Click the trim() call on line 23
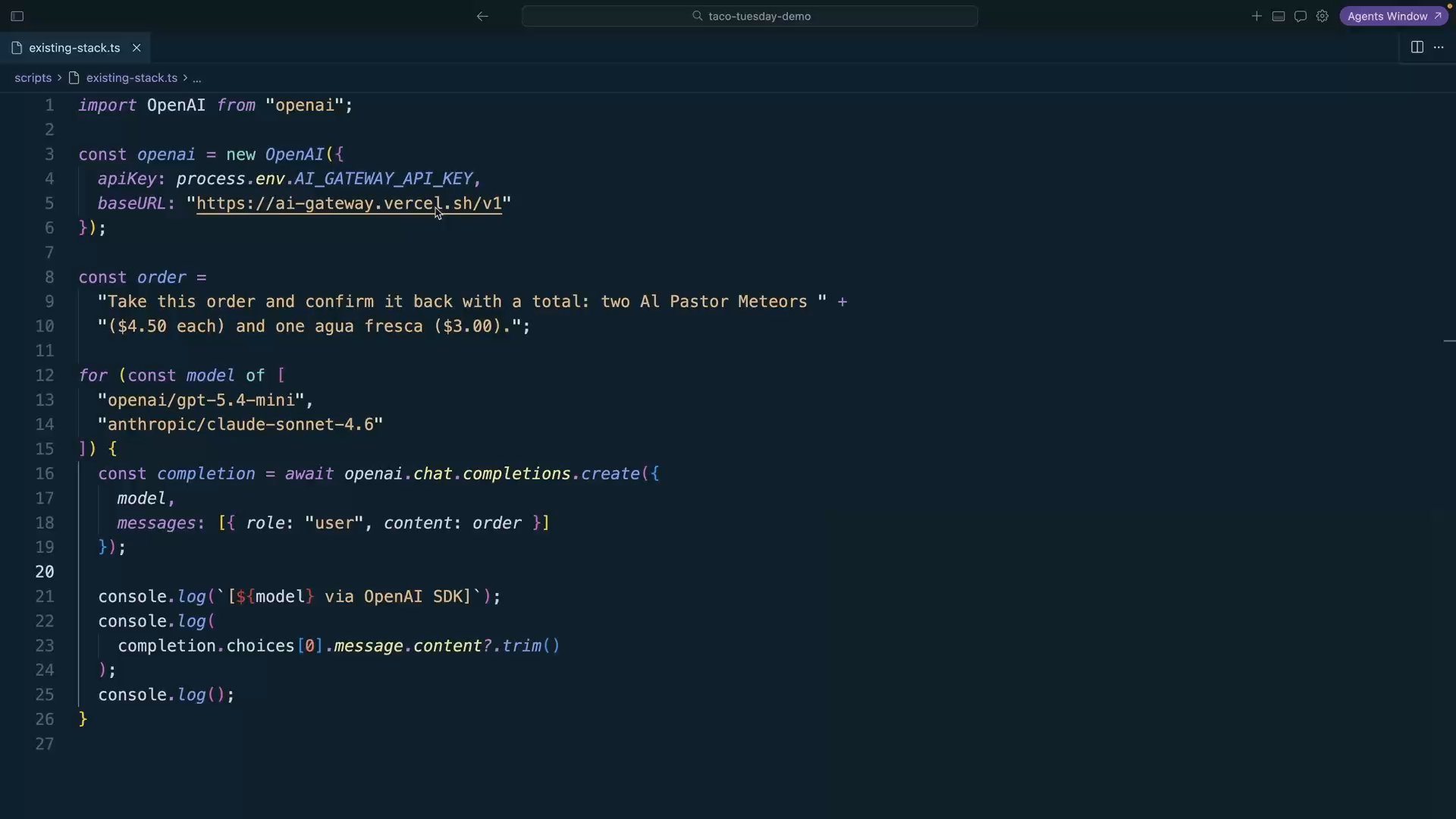This screenshot has width=1456, height=819. pyautogui.click(x=531, y=646)
